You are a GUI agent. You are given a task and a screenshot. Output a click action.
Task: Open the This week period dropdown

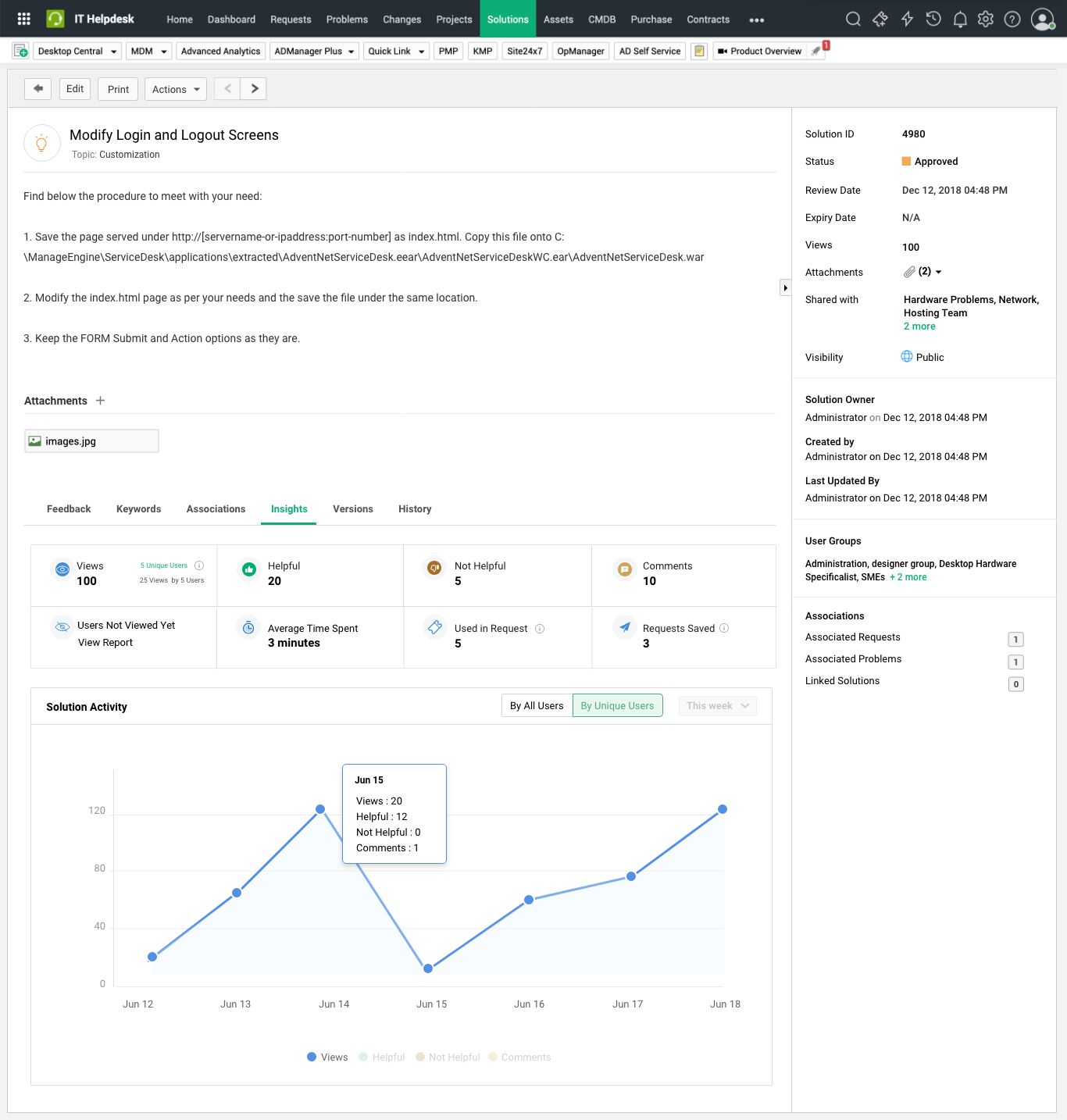click(717, 705)
